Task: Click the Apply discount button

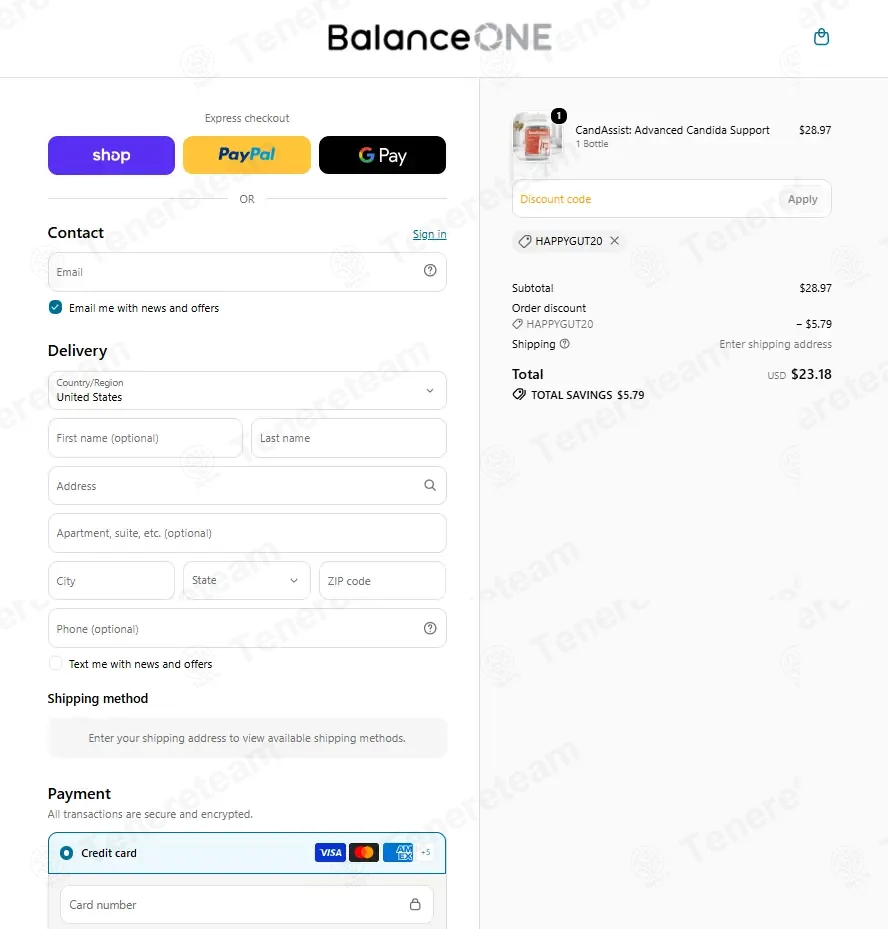Action: (803, 199)
